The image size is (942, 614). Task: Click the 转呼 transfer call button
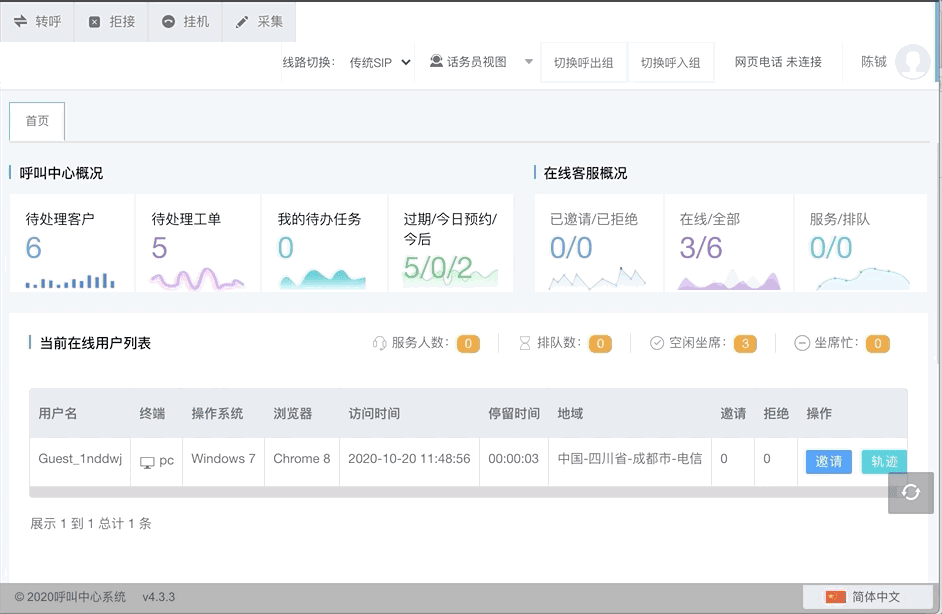37,22
